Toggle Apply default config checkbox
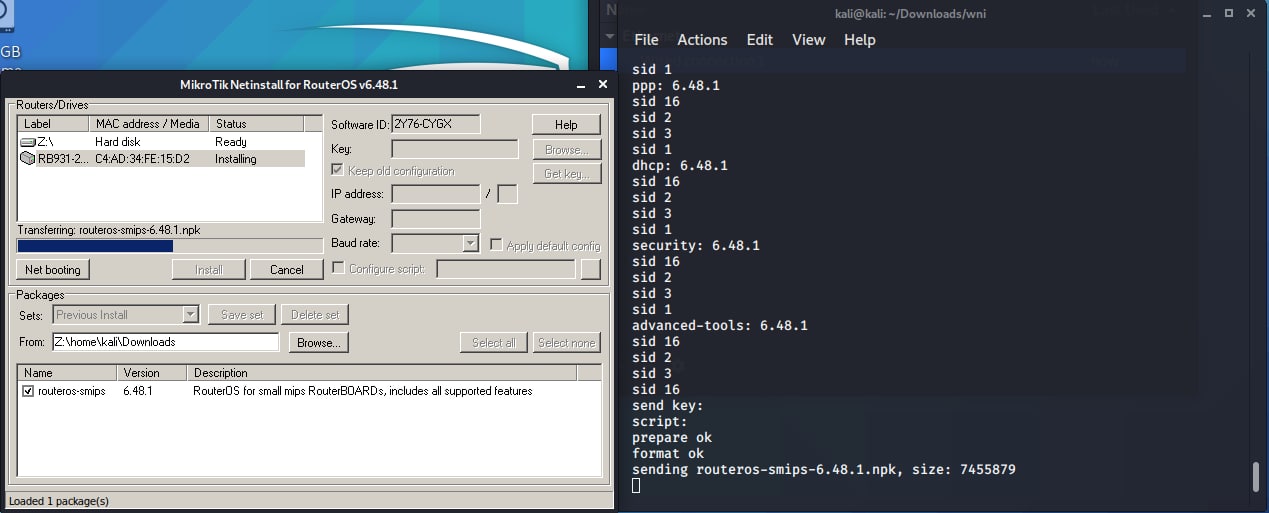 [497, 245]
